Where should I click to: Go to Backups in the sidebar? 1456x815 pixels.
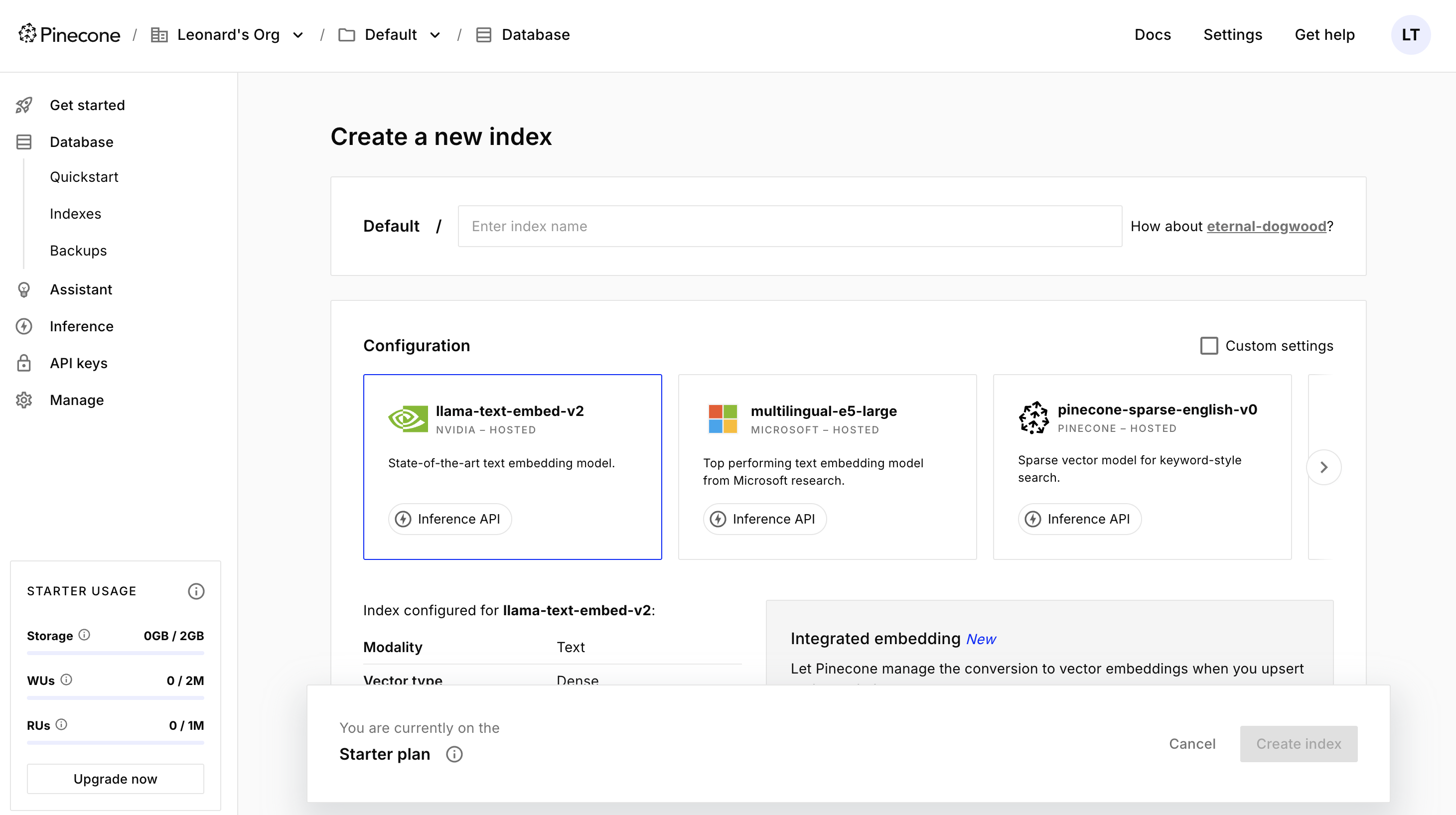pos(78,251)
